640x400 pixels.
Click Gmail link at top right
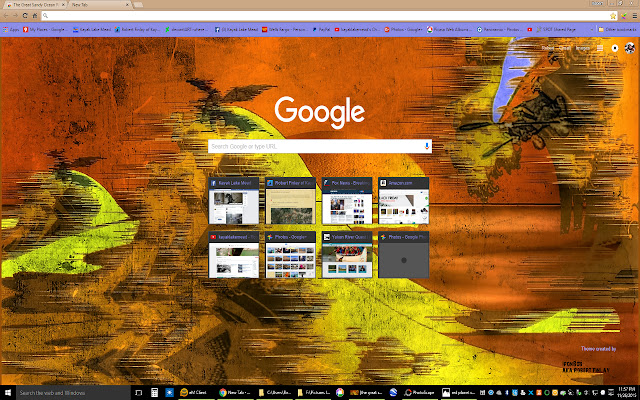[564, 48]
